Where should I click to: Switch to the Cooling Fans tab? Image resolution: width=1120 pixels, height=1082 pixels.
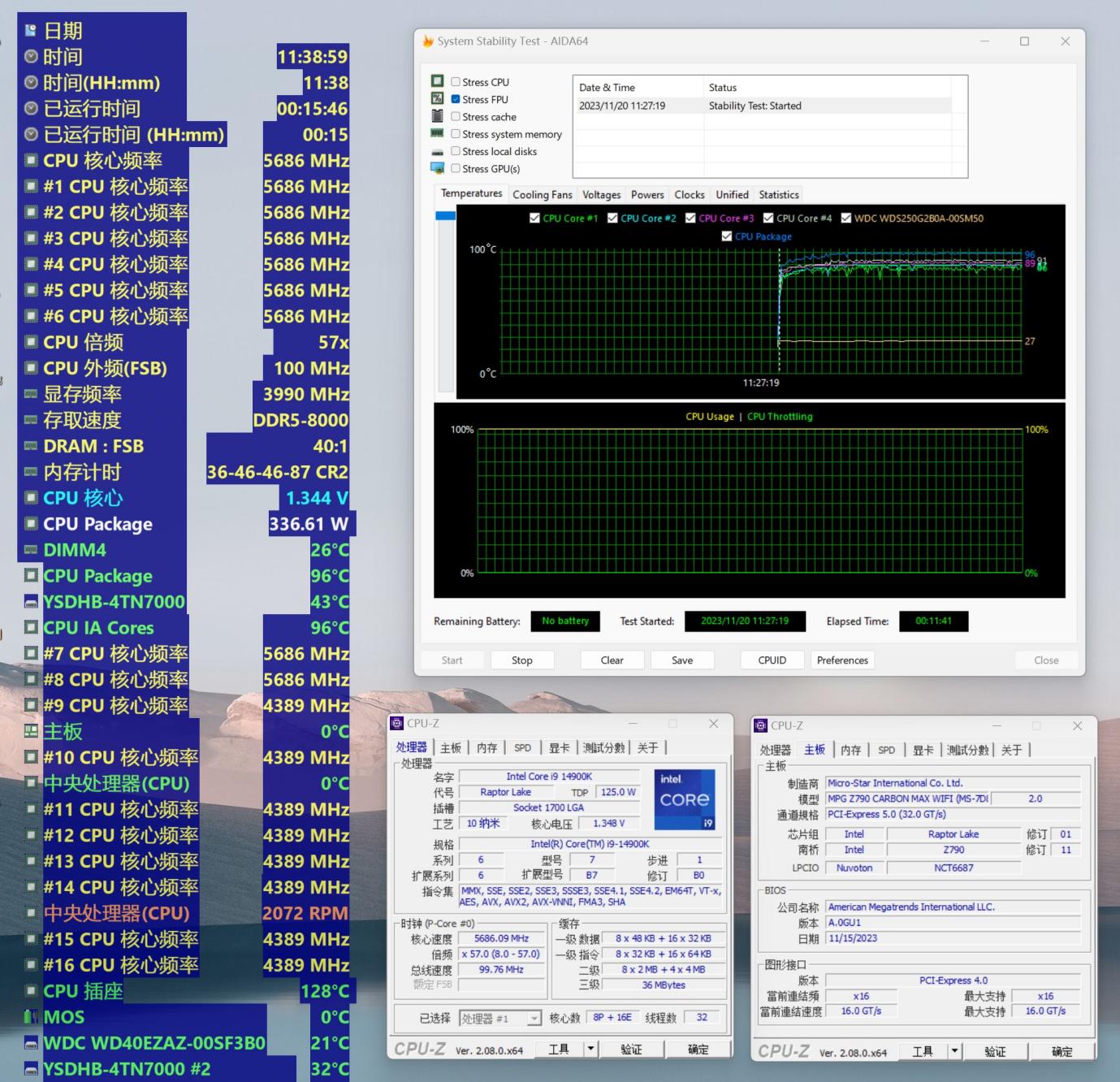(543, 195)
